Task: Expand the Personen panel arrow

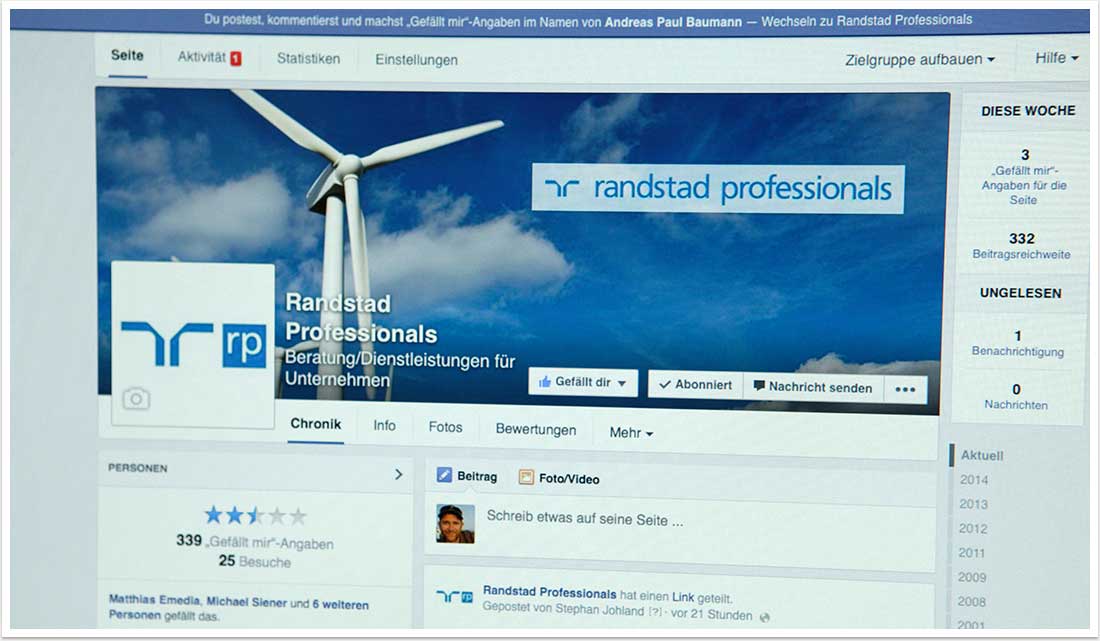Action: click(x=398, y=474)
